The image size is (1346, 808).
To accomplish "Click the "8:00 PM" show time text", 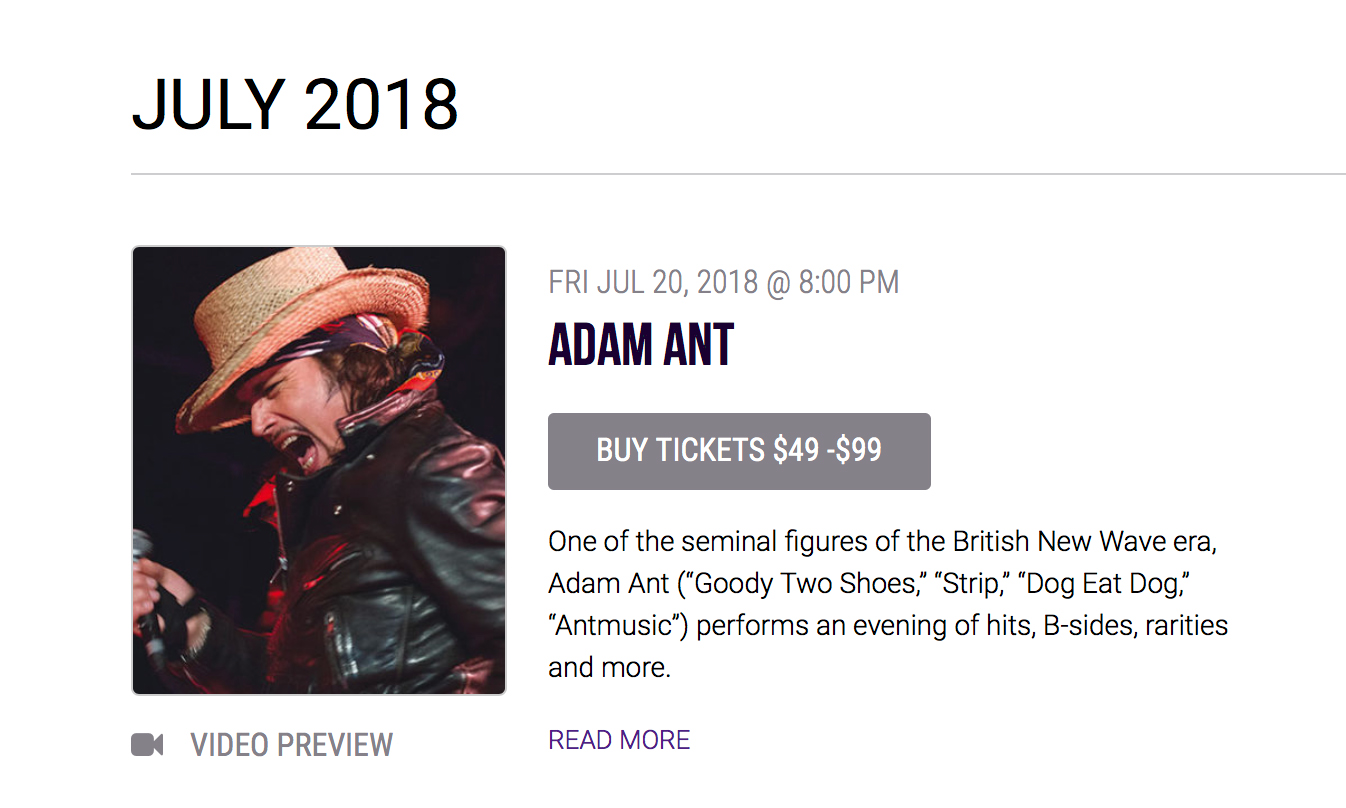I will click(x=848, y=283).
